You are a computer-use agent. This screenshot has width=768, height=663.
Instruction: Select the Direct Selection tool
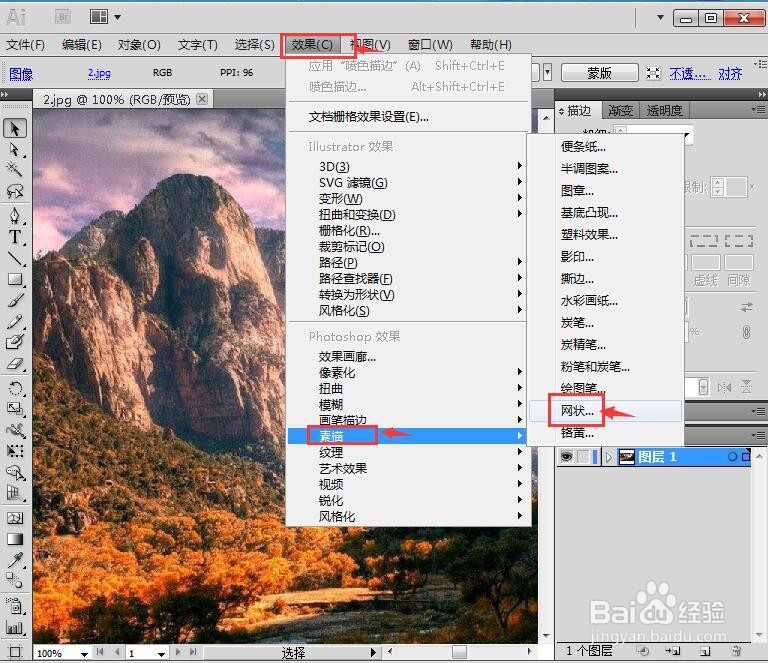pyautogui.click(x=15, y=149)
